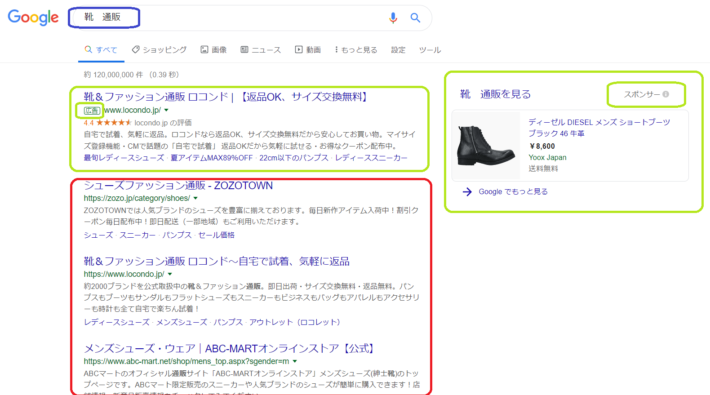Click the black DIESEL boot thumbnail
The image size is (710, 395).
point(486,145)
